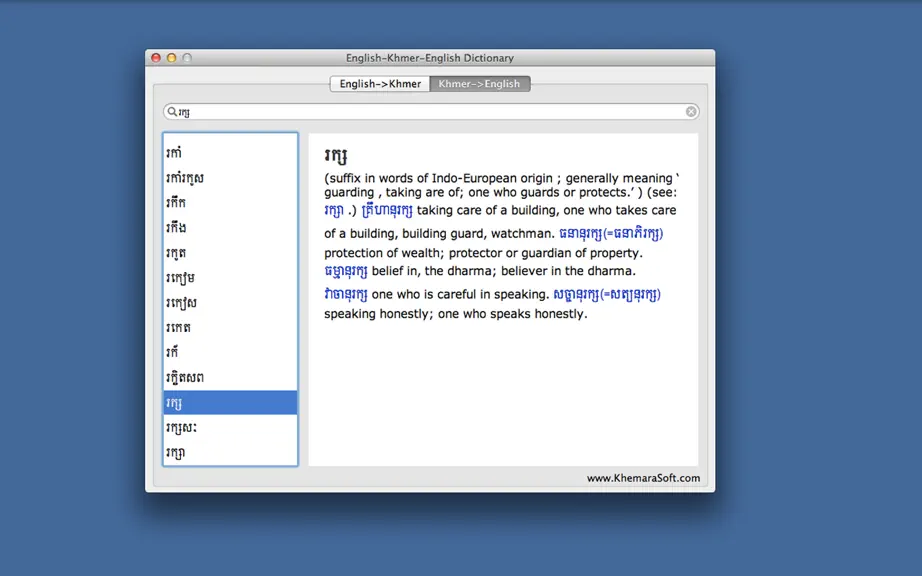Screen dimensions: 922x576
Task: Follow the link ធម្មានុរក្ស before "belief in"
Action: [x=346, y=271]
